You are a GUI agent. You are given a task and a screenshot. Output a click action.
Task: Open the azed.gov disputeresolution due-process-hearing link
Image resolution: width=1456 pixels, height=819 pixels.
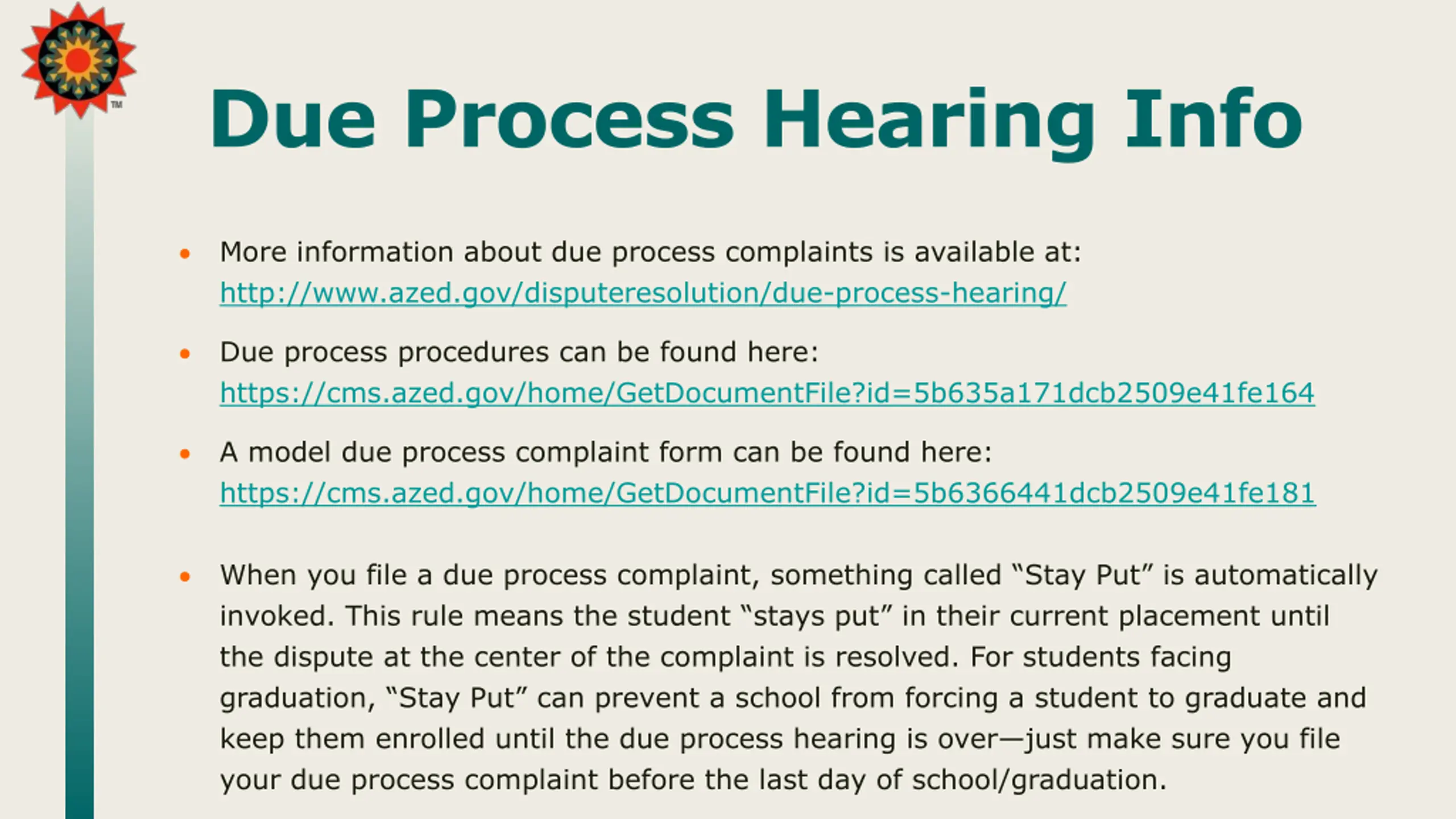tap(643, 293)
